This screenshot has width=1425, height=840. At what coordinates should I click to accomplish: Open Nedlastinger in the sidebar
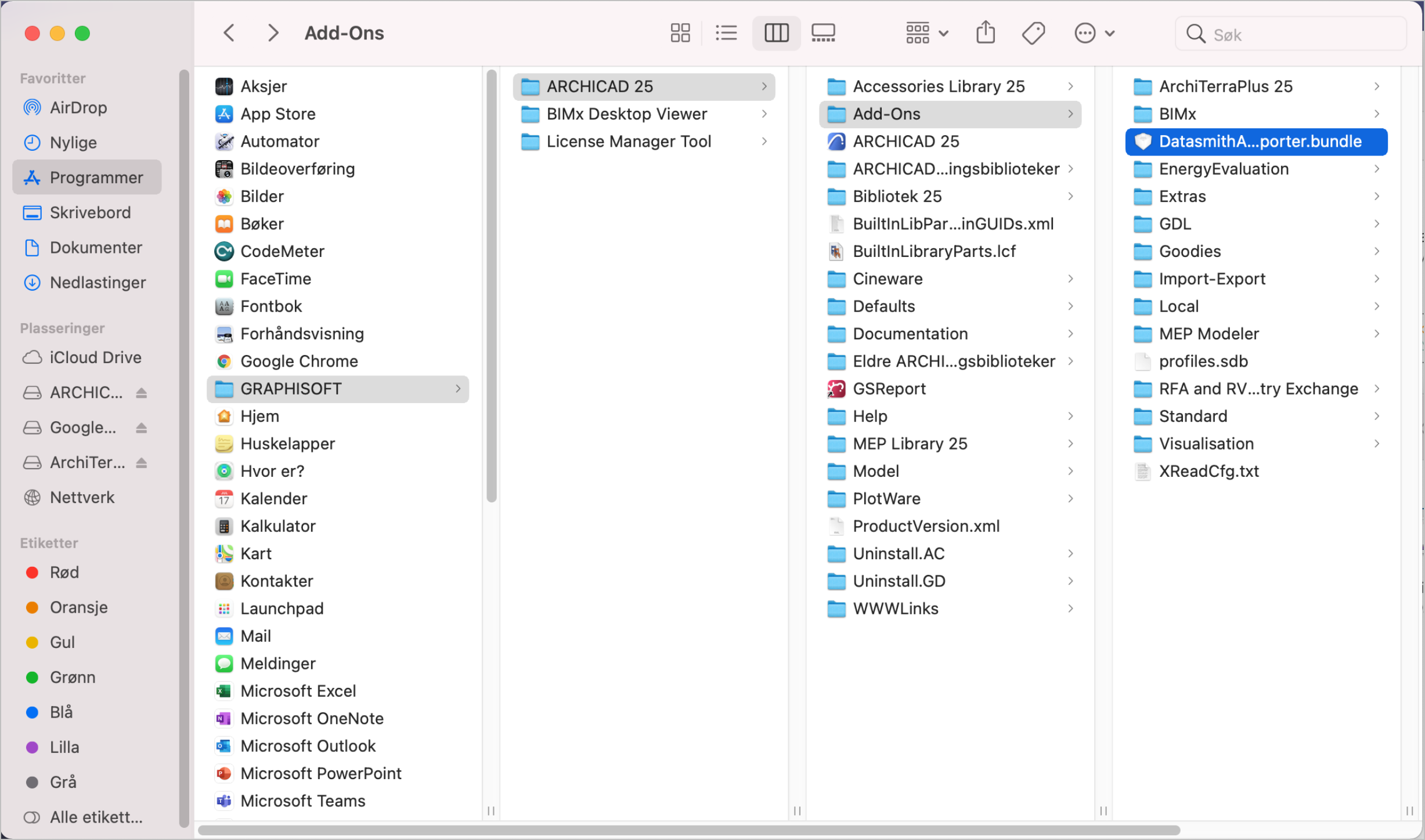click(87, 283)
